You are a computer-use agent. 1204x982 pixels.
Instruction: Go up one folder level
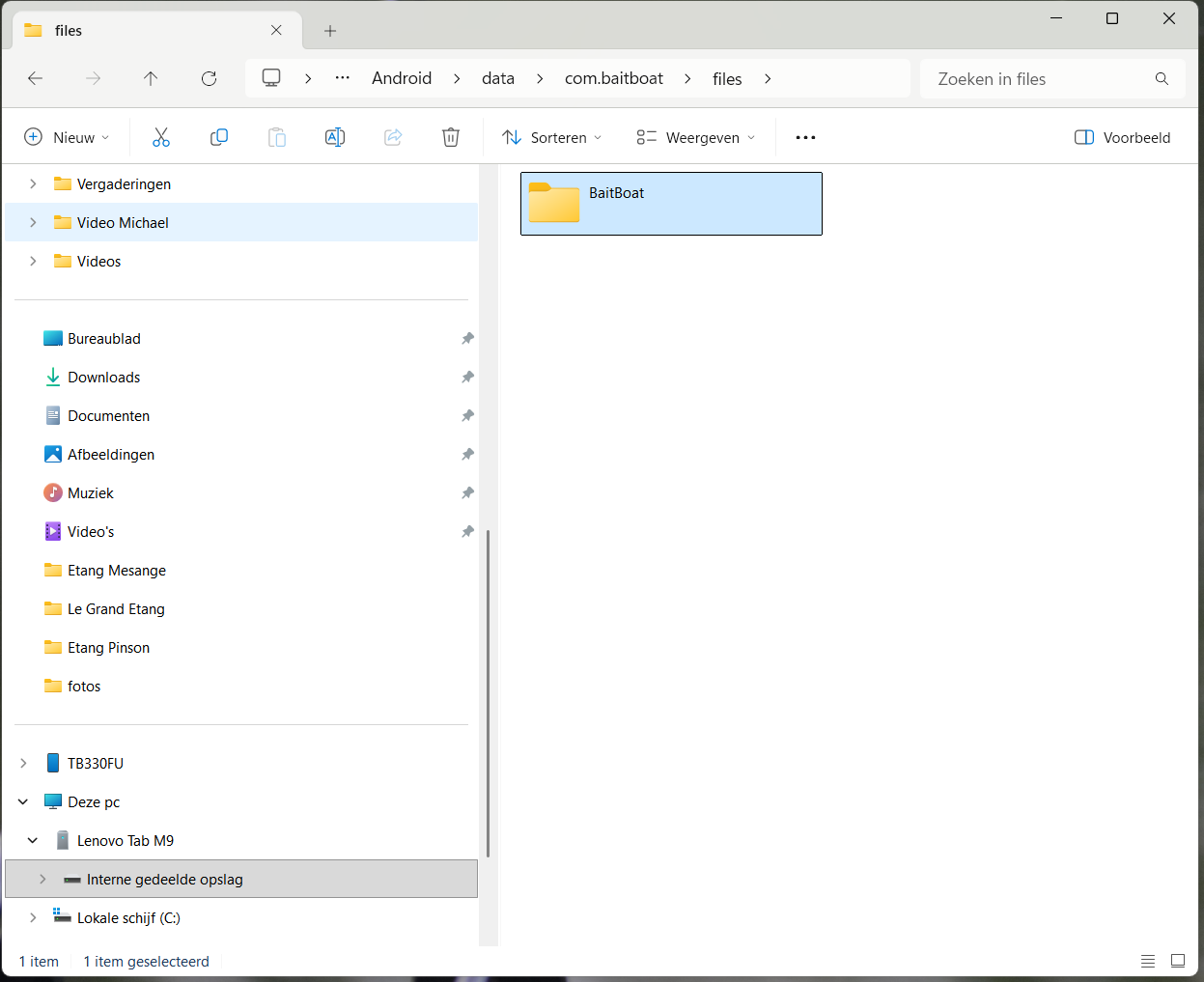point(151,79)
